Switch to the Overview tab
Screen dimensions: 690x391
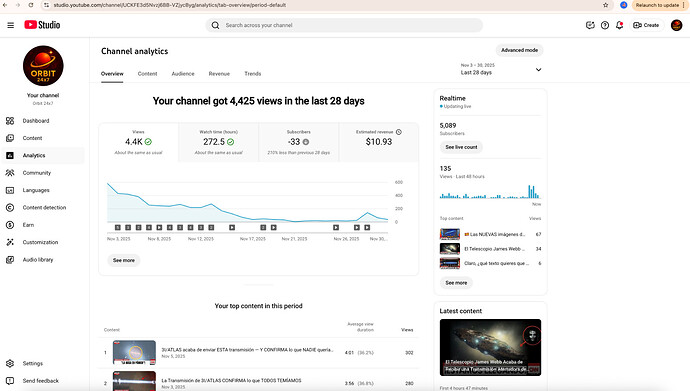112,74
